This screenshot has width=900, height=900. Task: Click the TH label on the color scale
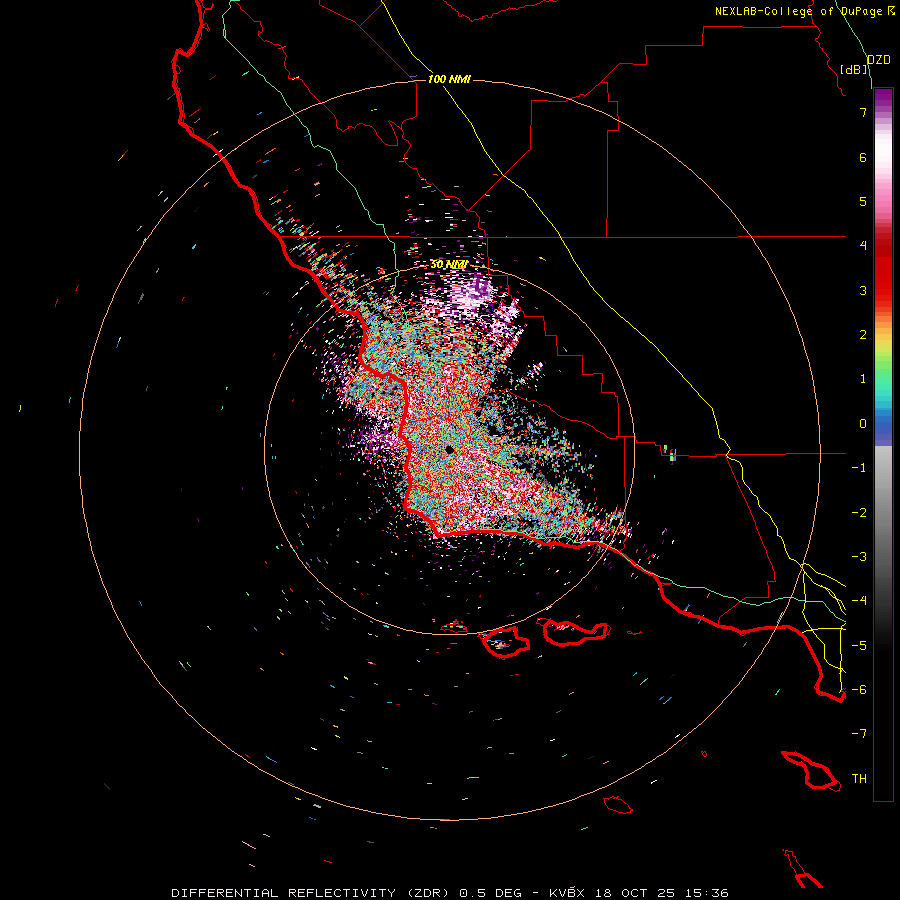[x=859, y=779]
